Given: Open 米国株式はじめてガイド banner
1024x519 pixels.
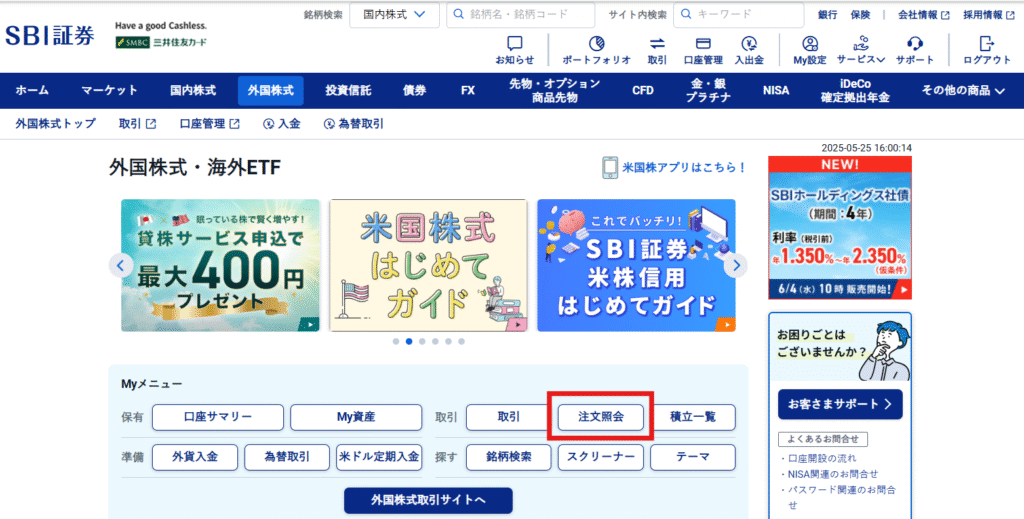Looking at the screenshot, I should (x=428, y=266).
